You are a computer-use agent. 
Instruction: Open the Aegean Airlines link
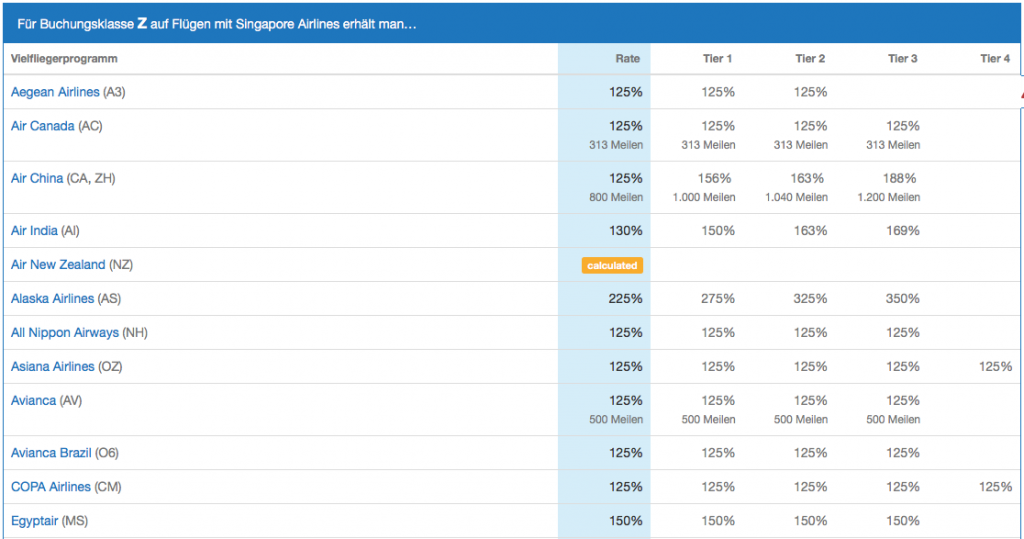(x=55, y=92)
